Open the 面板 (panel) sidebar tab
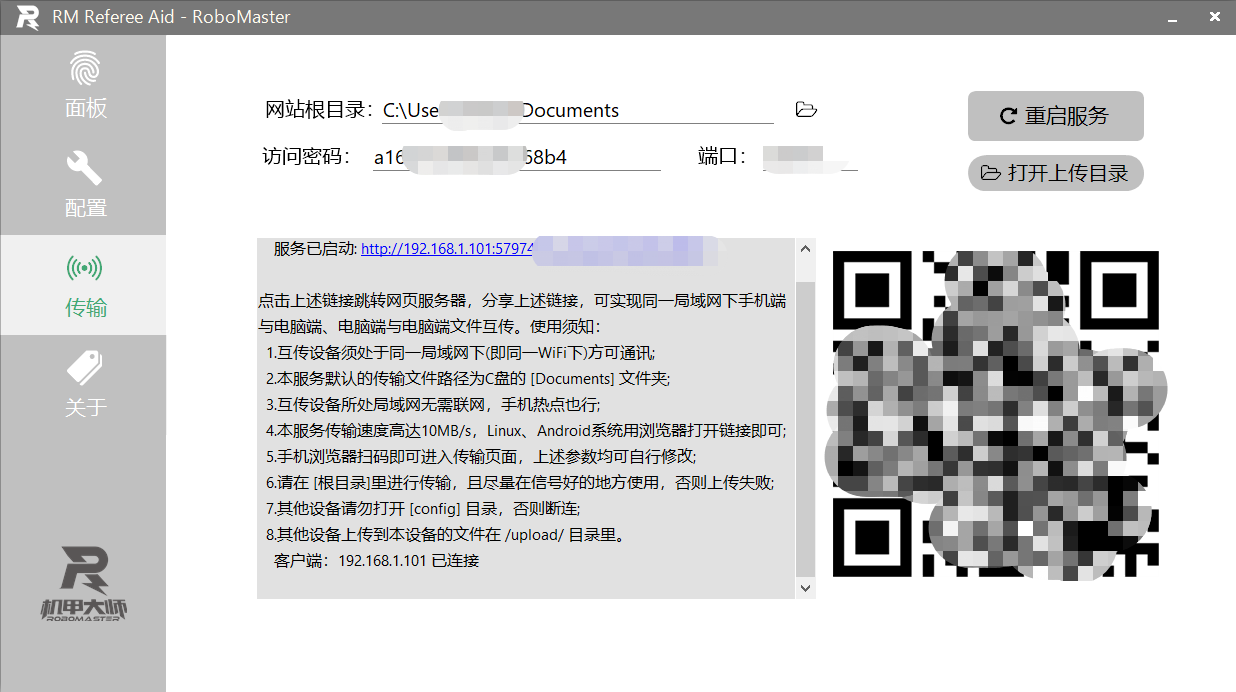This screenshot has width=1236, height=692. [x=83, y=85]
